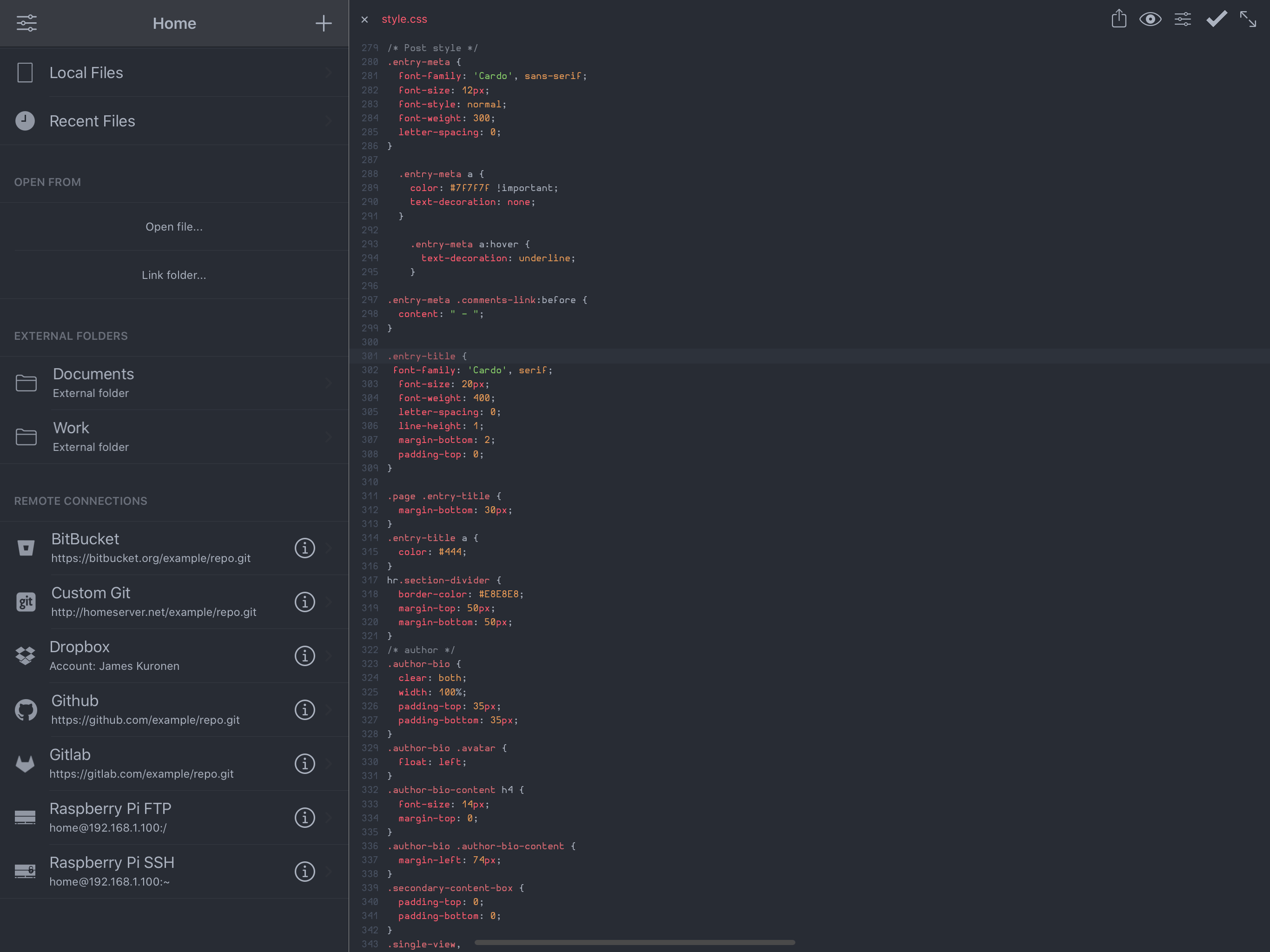Screen dimensions: 1270x952
Task: Show info for Raspberry Pi FTP
Action: tap(305, 818)
